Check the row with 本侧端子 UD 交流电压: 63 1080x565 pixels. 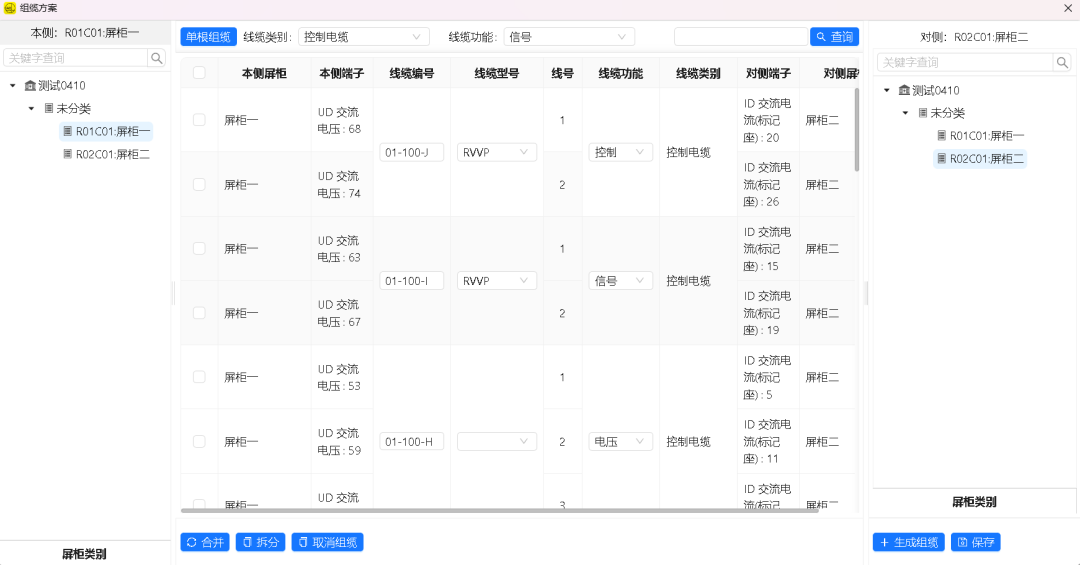pos(199,248)
